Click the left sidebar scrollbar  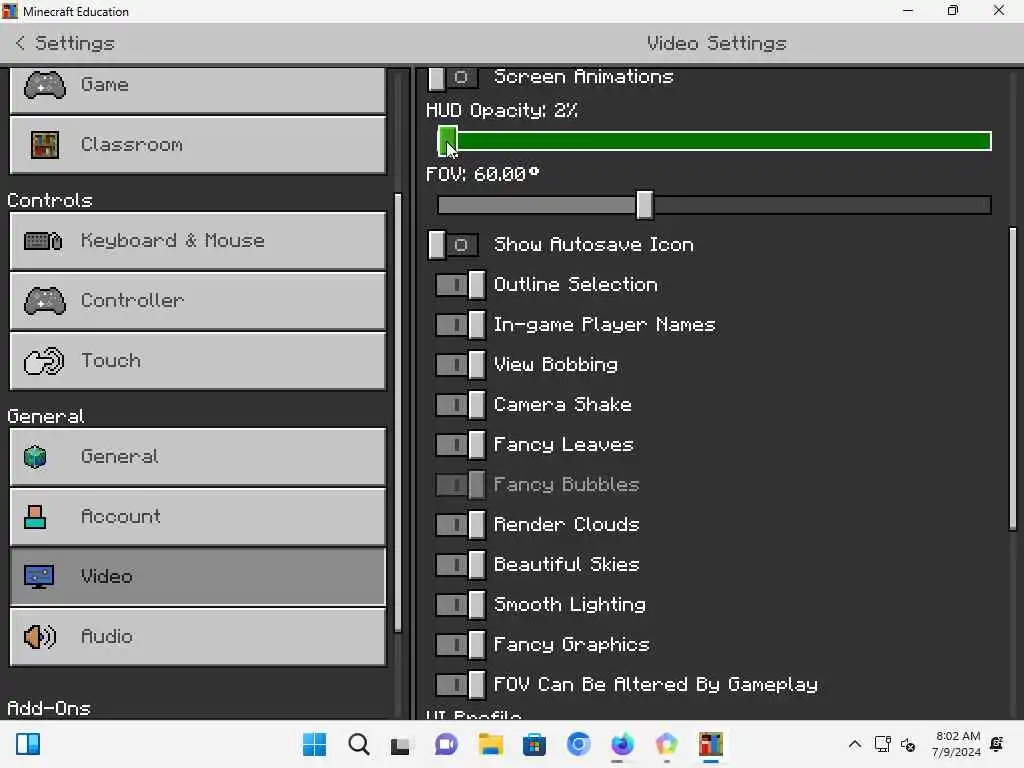pyautogui.click(x=398, y=413)
